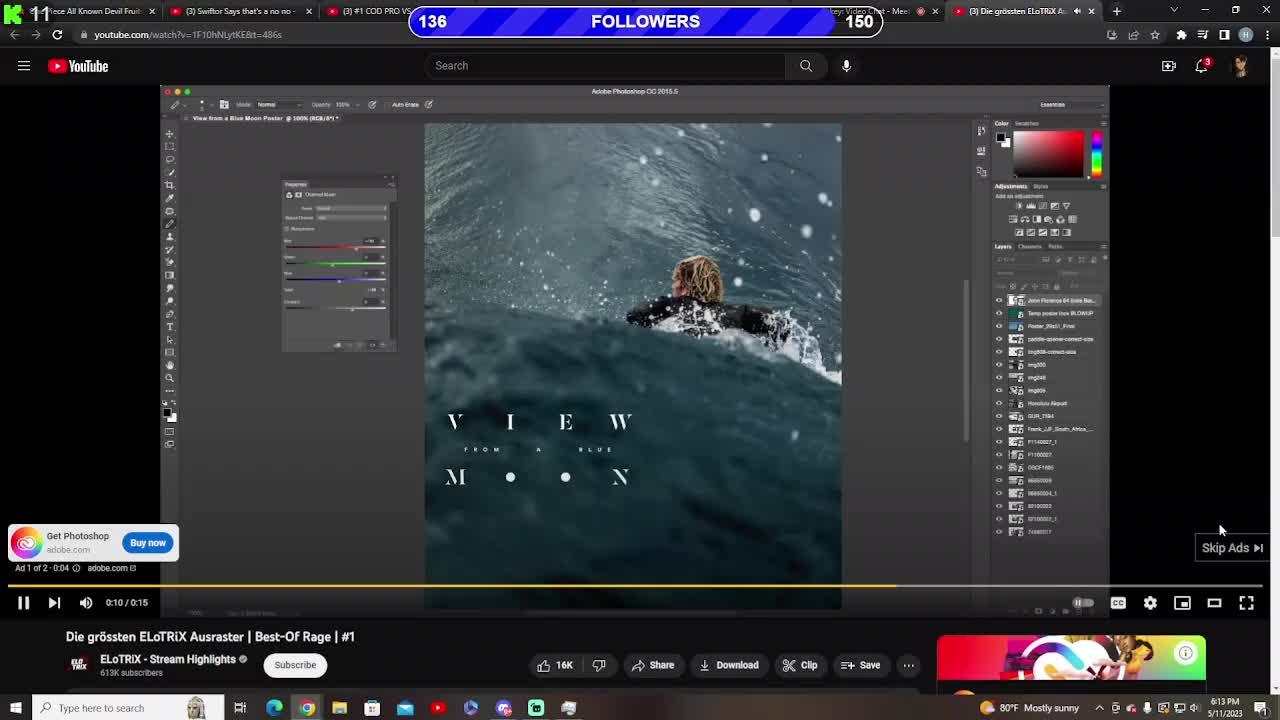1280x720 pixels.
Task: Click the Download button
Action: [729, 665]
